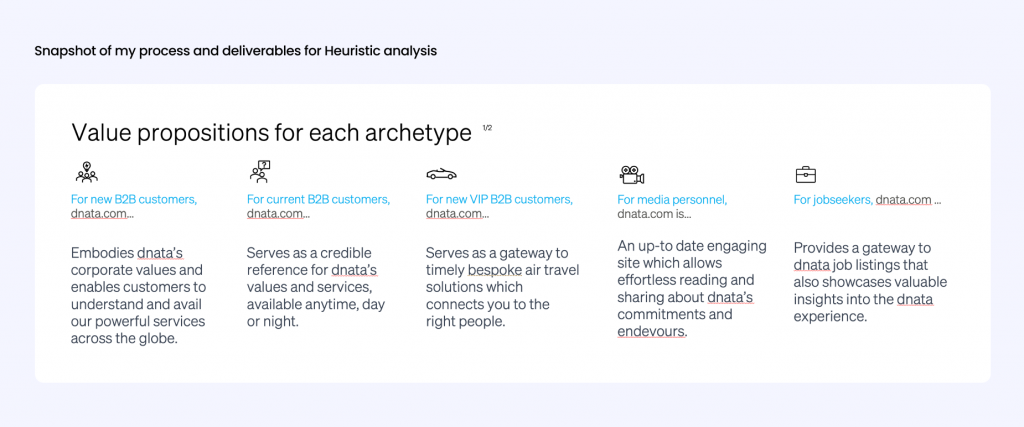Click the "Value propositions for each archetype" title
1024x427 pixels.
click(271, 133)
